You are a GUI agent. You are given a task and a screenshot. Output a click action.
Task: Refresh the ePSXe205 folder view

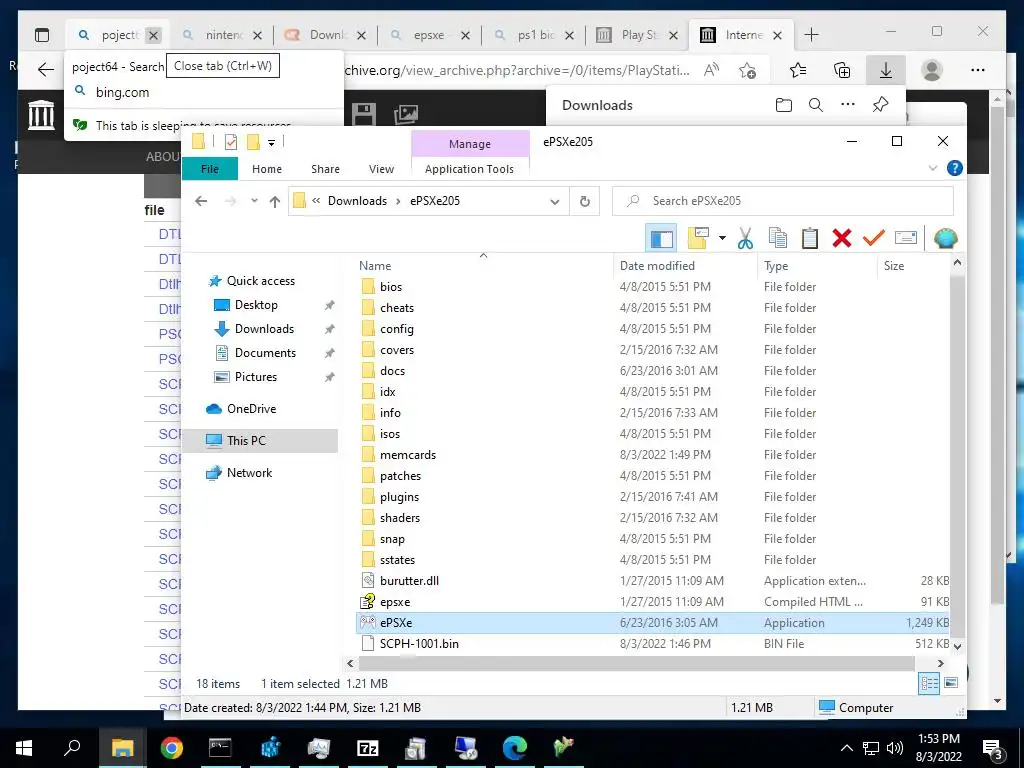(x=585, y=202)
